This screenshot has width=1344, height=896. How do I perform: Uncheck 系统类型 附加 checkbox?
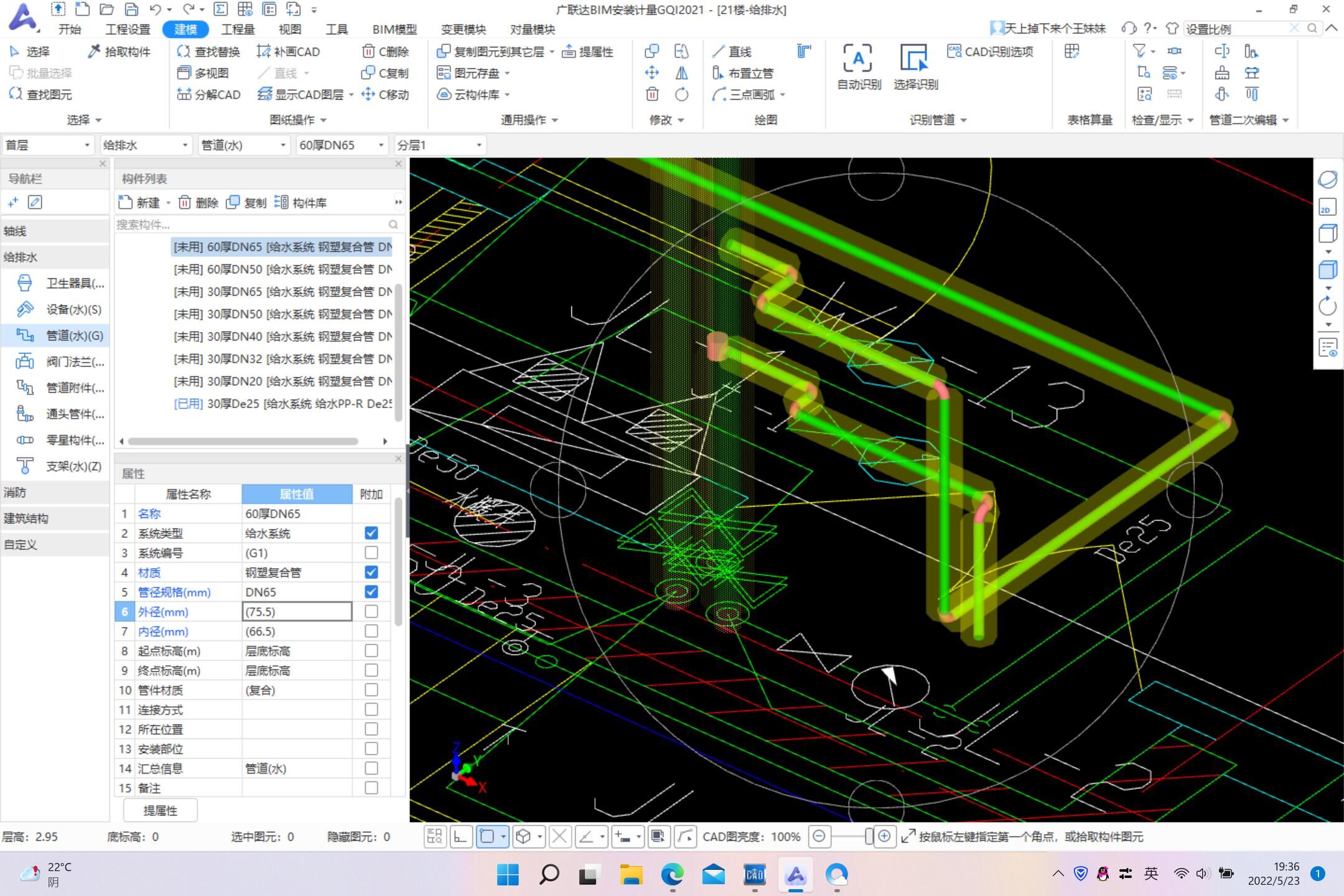371,533
